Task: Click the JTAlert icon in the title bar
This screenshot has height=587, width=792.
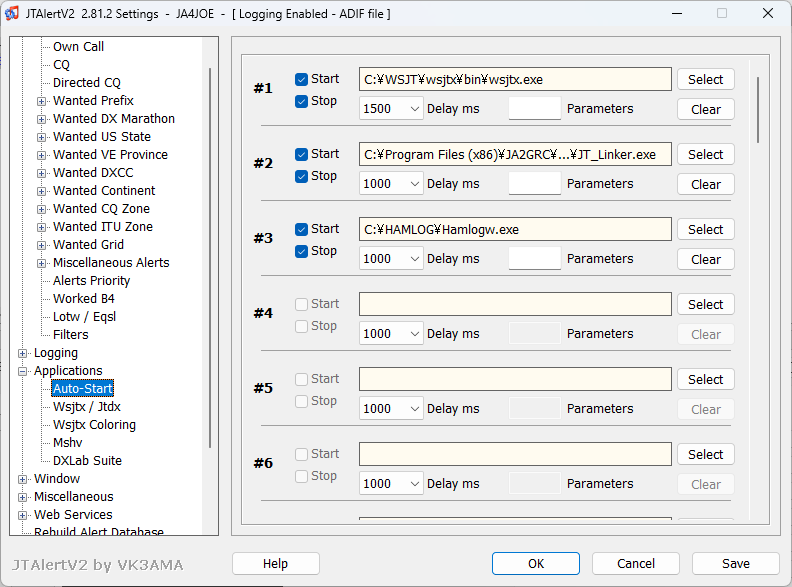Action: [12, 14]
